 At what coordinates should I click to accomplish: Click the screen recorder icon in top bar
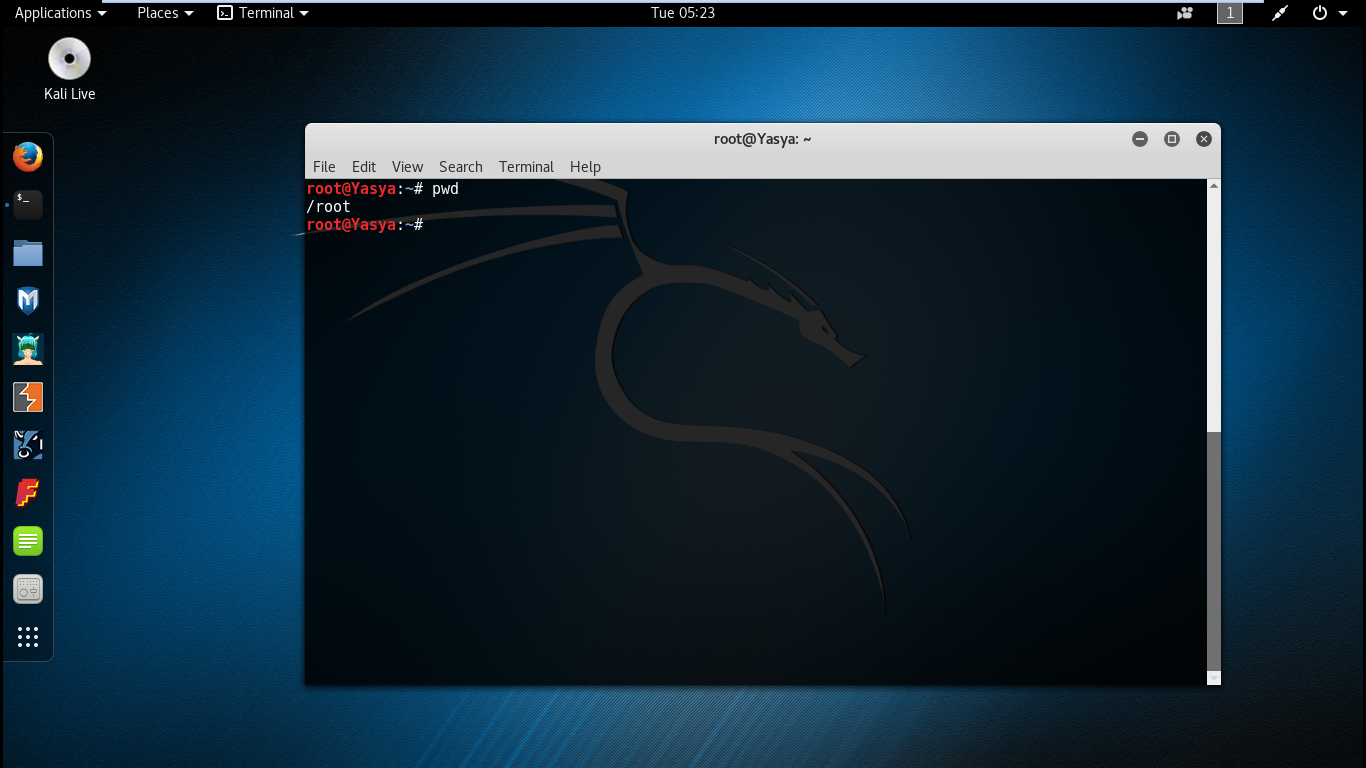pyautogui.click(x=1185, y=13)
